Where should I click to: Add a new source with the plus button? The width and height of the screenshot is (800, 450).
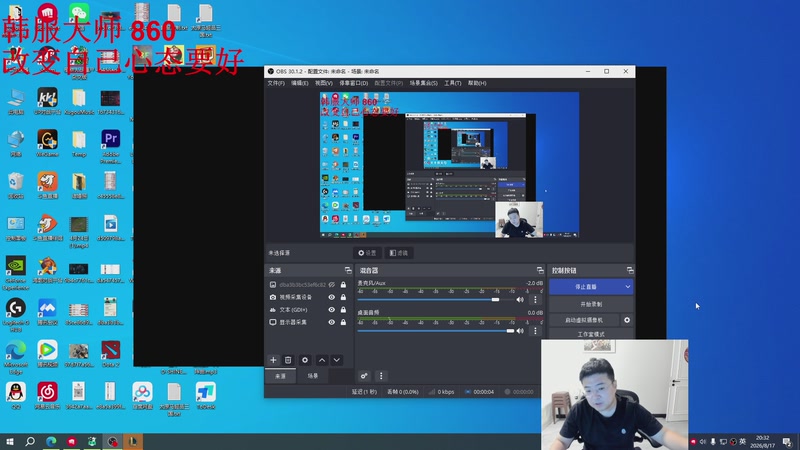273,360
